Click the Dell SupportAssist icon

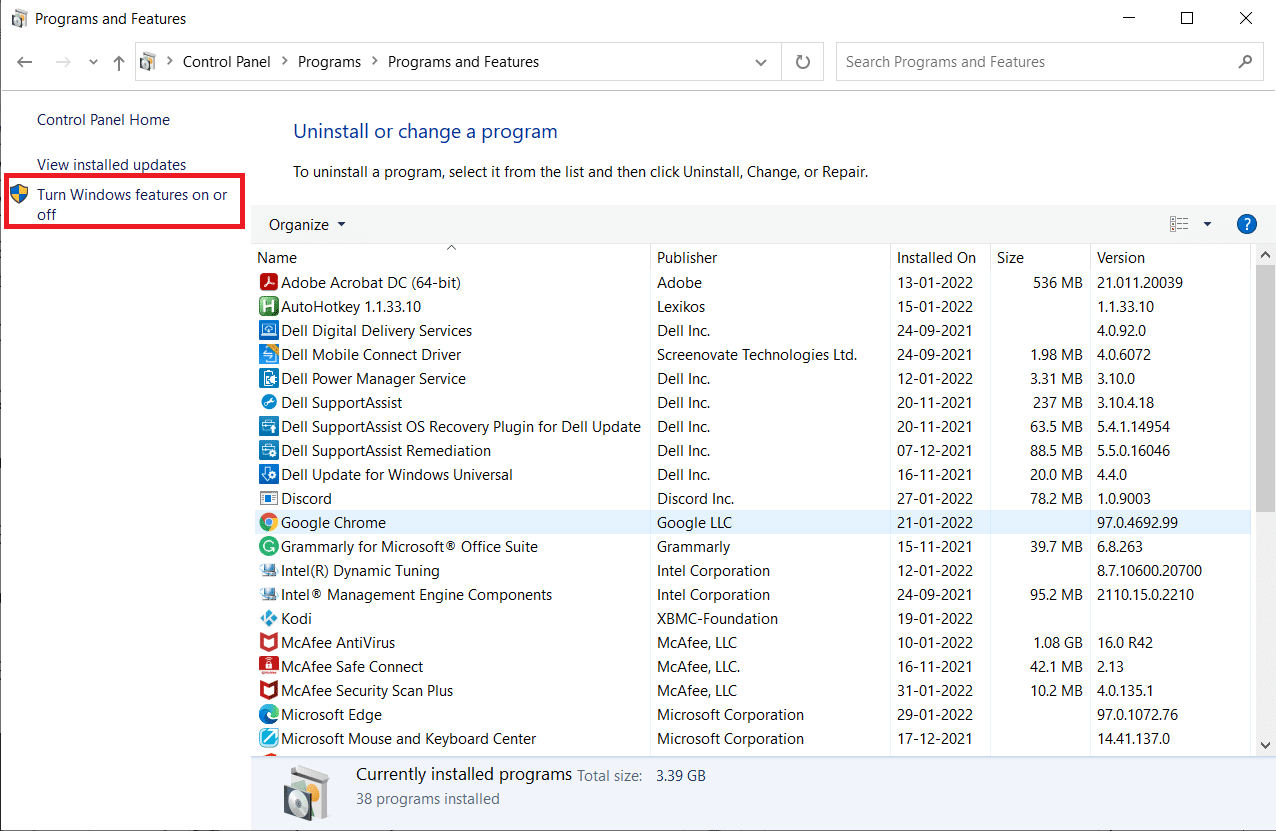(x=268, y=403)
